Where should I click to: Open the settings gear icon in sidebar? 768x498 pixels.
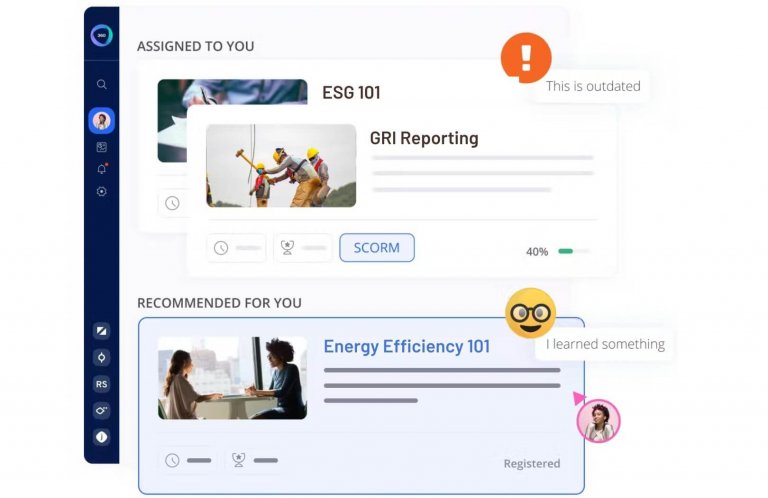(x=101, y=191)
